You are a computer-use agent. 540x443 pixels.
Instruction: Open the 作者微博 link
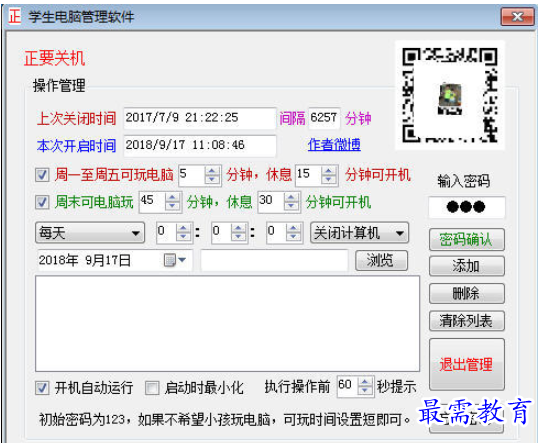[x=334, y=145]
